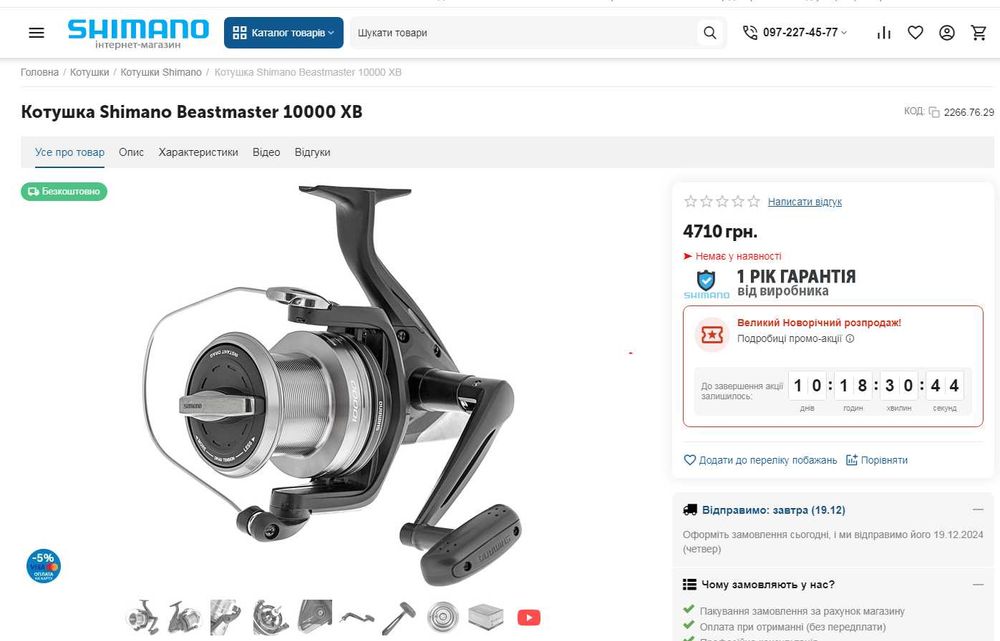Expand the Каталог товарів dropdown
The image size is (1000, 641).
tap(283, 33)
